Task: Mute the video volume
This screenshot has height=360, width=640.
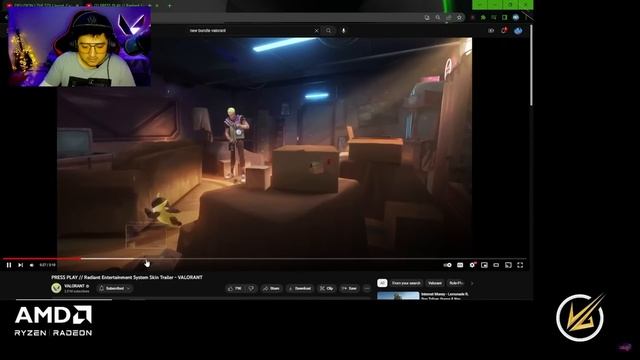Action: pyautogui.click(x=31, y=265)
